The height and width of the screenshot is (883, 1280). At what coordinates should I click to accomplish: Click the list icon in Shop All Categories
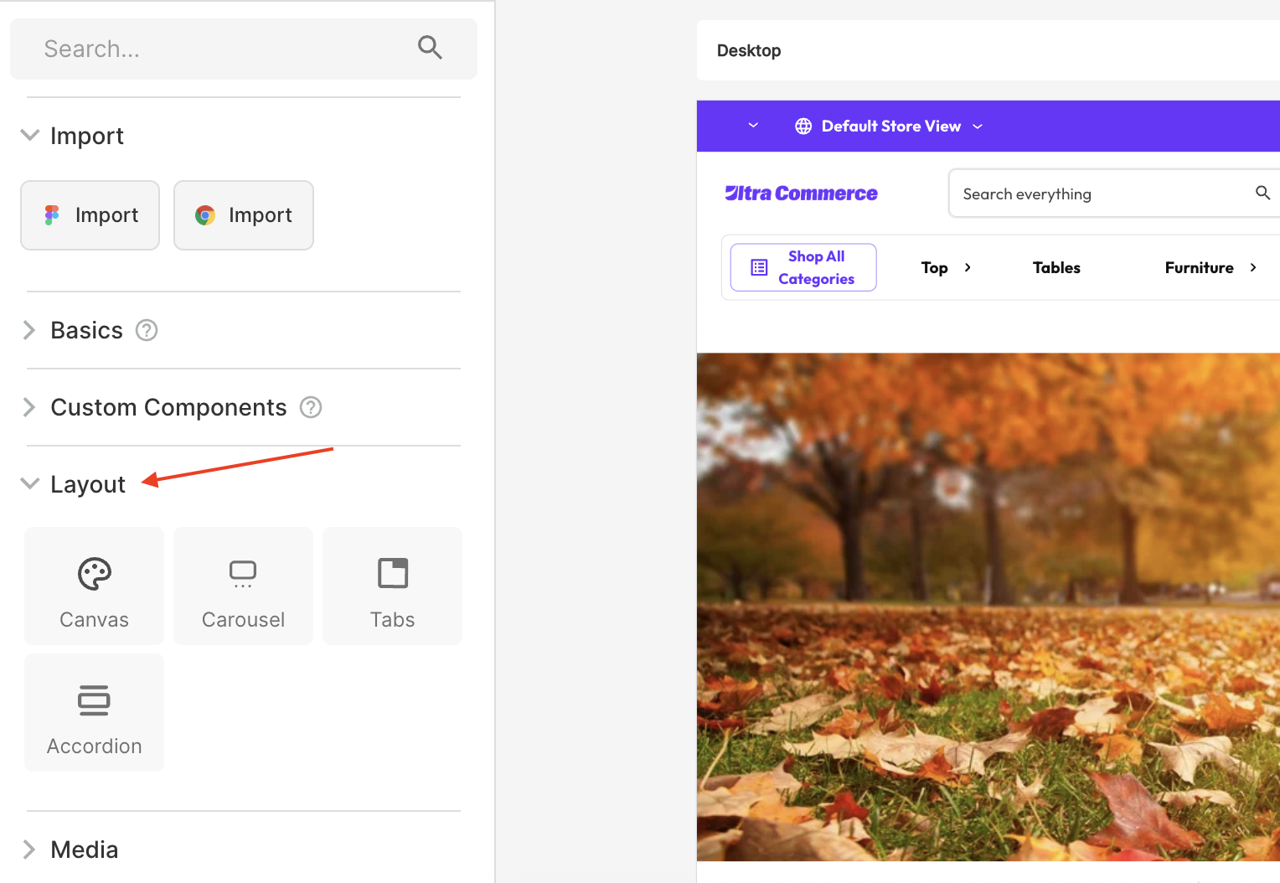[x=759, y=267]
